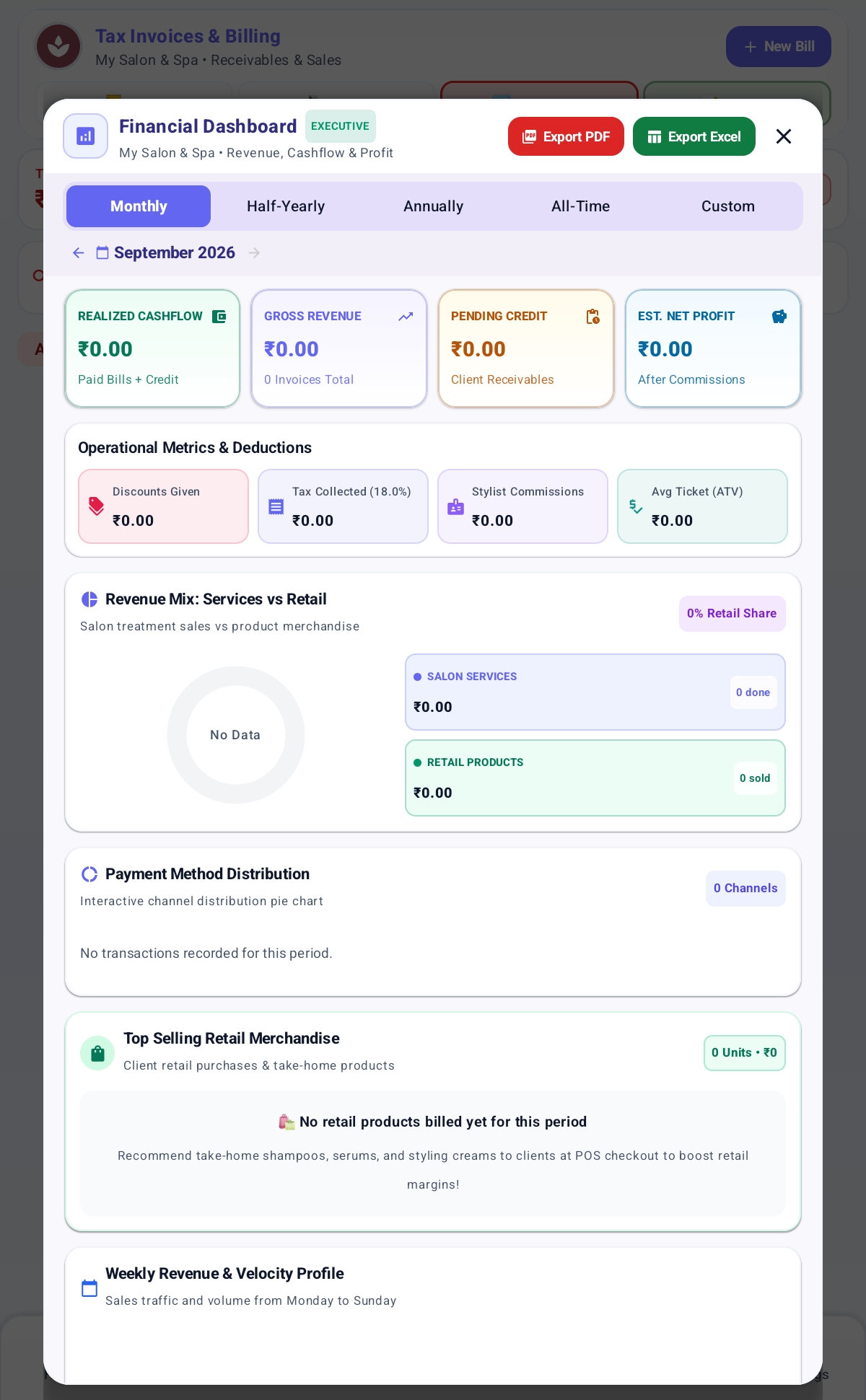Click the Stylist Commissions badge icon
This screenshot has width=866, height=1400.
coord(455,506)
